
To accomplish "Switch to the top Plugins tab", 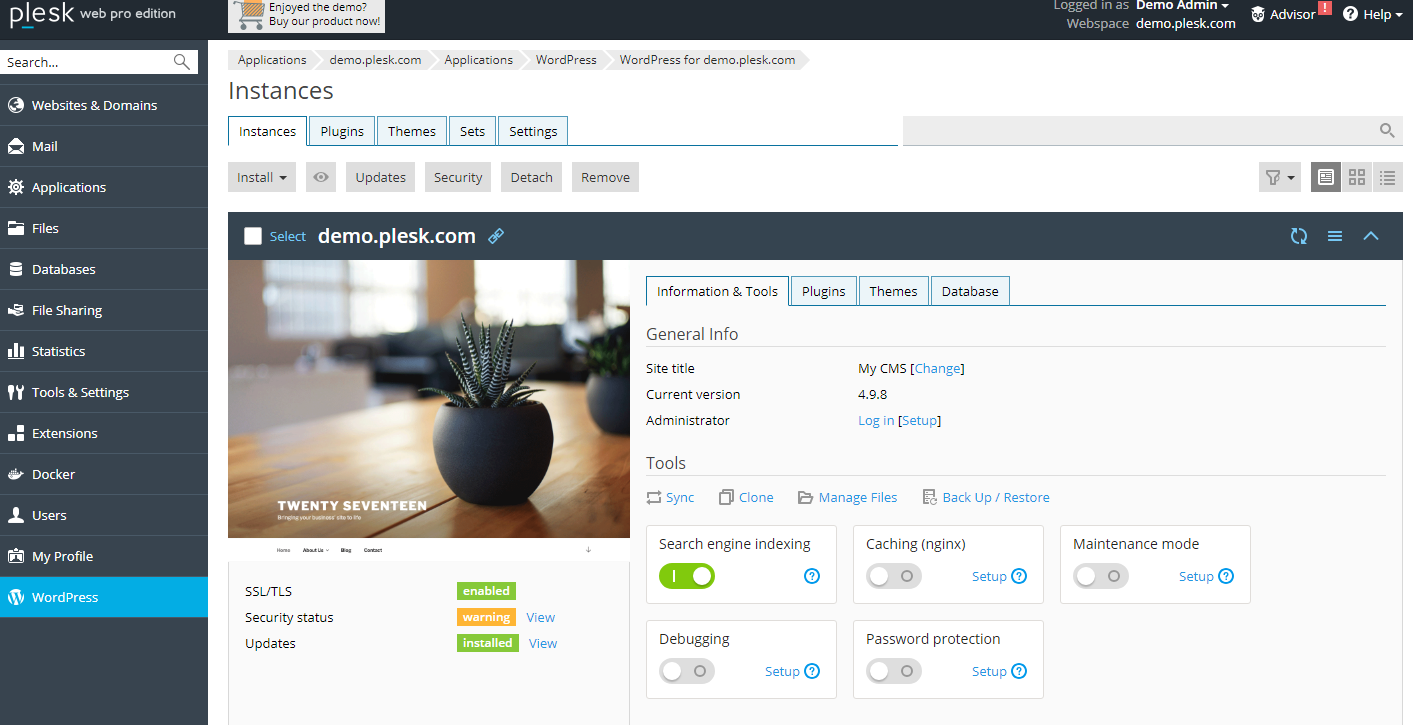I will [342, 131].
